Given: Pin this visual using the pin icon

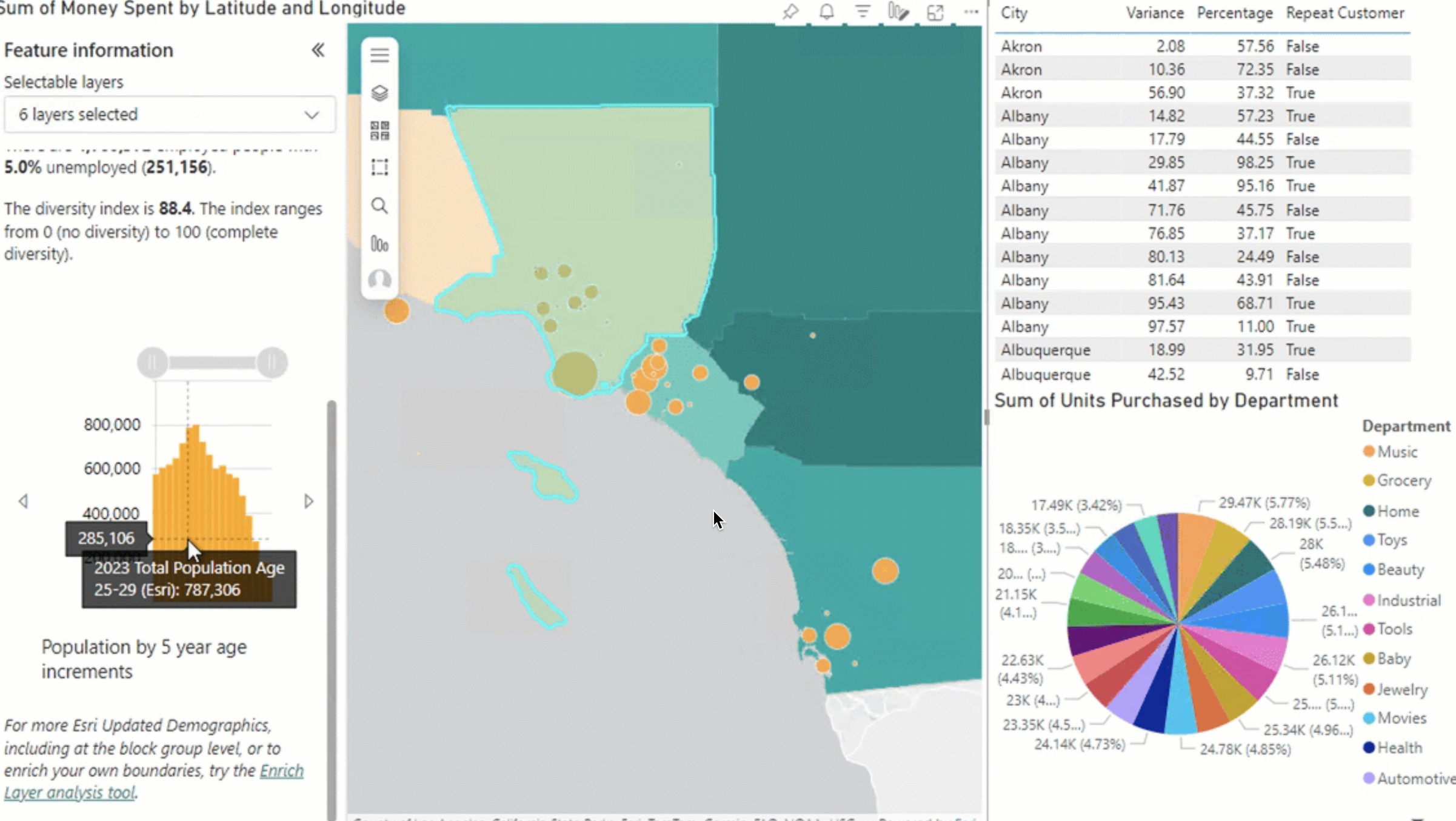Looking at the screenshot, I should click(790, 12).
